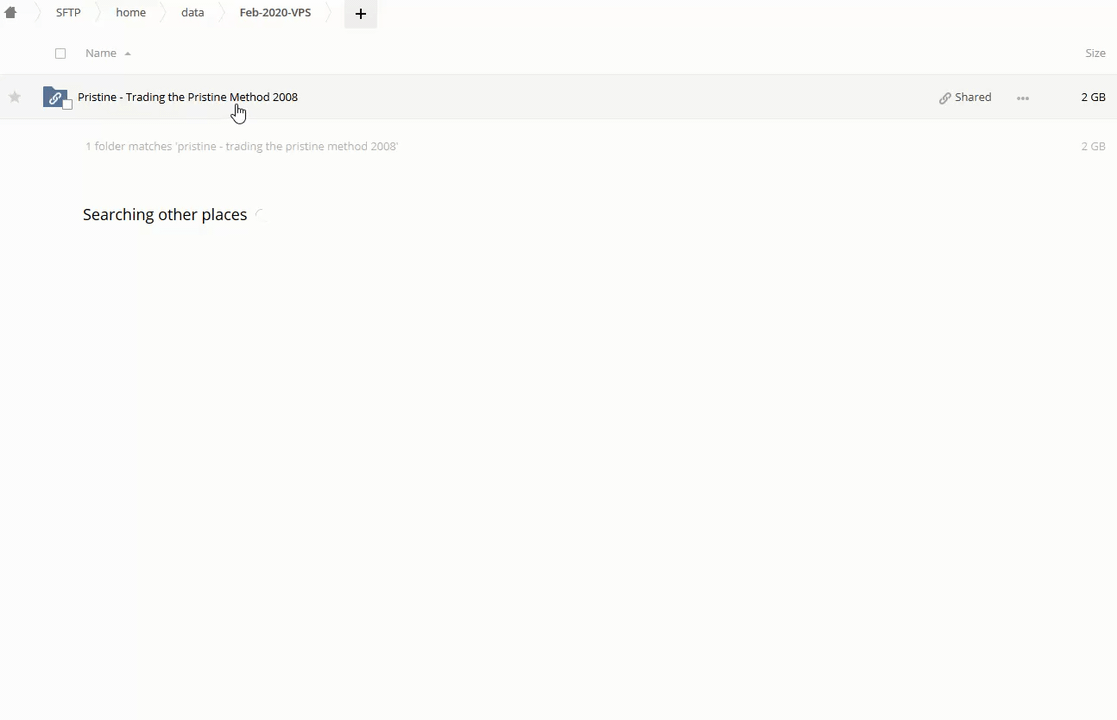The width and height of the screenshot is (1117, 720).
Task: Click the folder's 2 GB size value
Action: [x=1092, y=97]
